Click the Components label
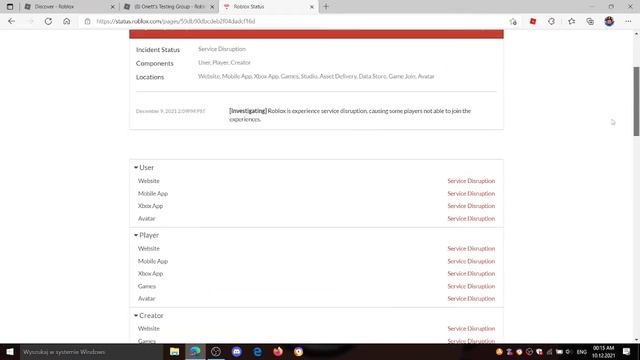 (154, 63)
